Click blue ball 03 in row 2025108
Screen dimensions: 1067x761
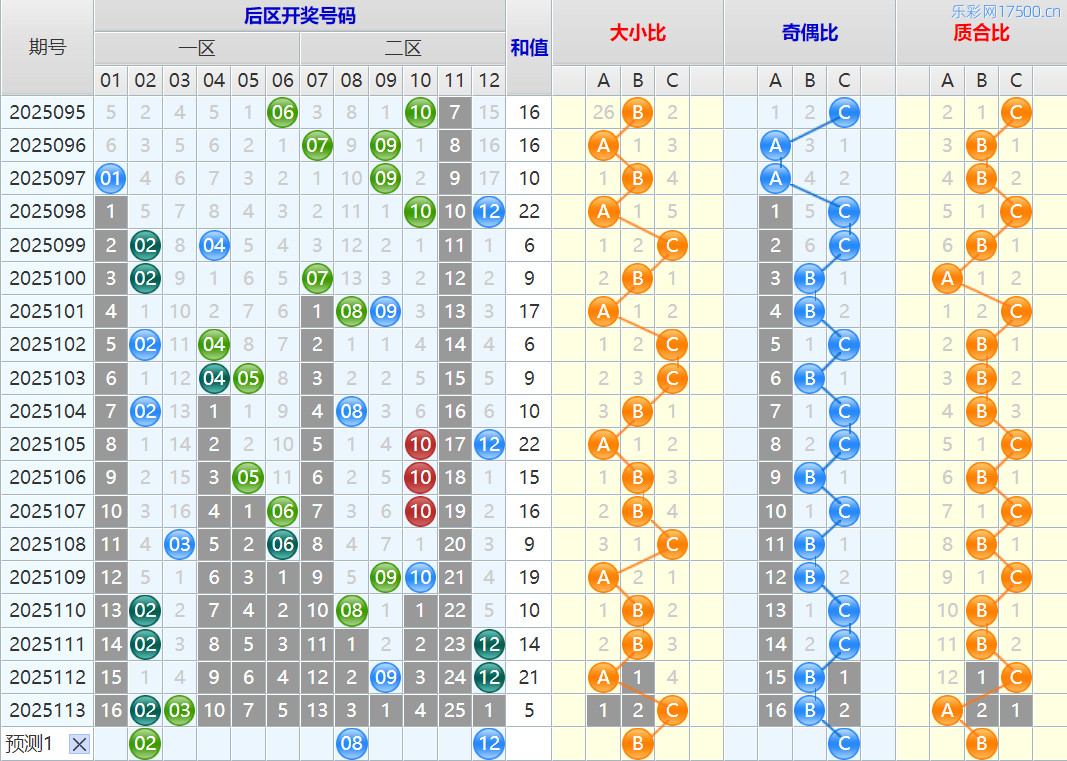point(179,544)
